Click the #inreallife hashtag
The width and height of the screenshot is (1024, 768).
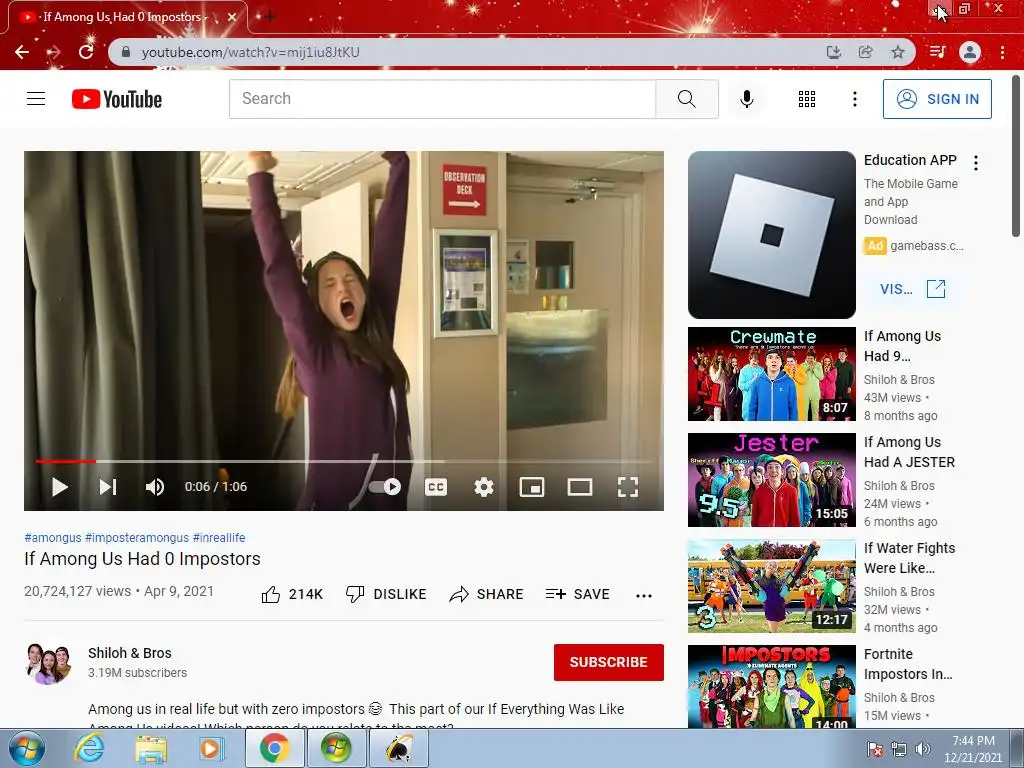coord(219,537)
